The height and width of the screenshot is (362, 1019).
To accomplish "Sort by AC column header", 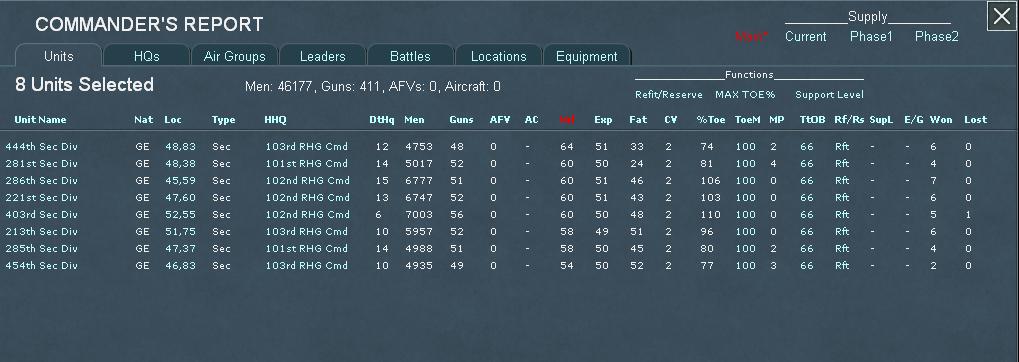I will [532, 120].
